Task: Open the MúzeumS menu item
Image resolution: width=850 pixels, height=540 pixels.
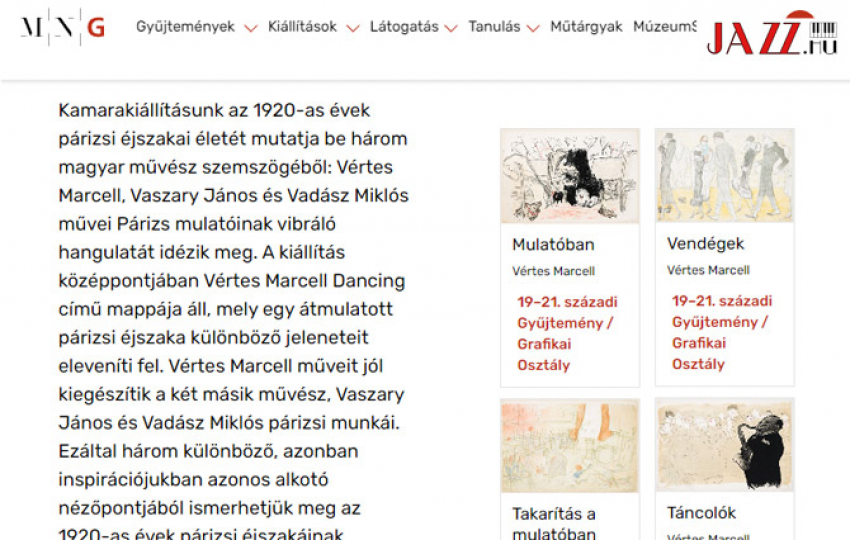Action: click(x=665, y=27)
